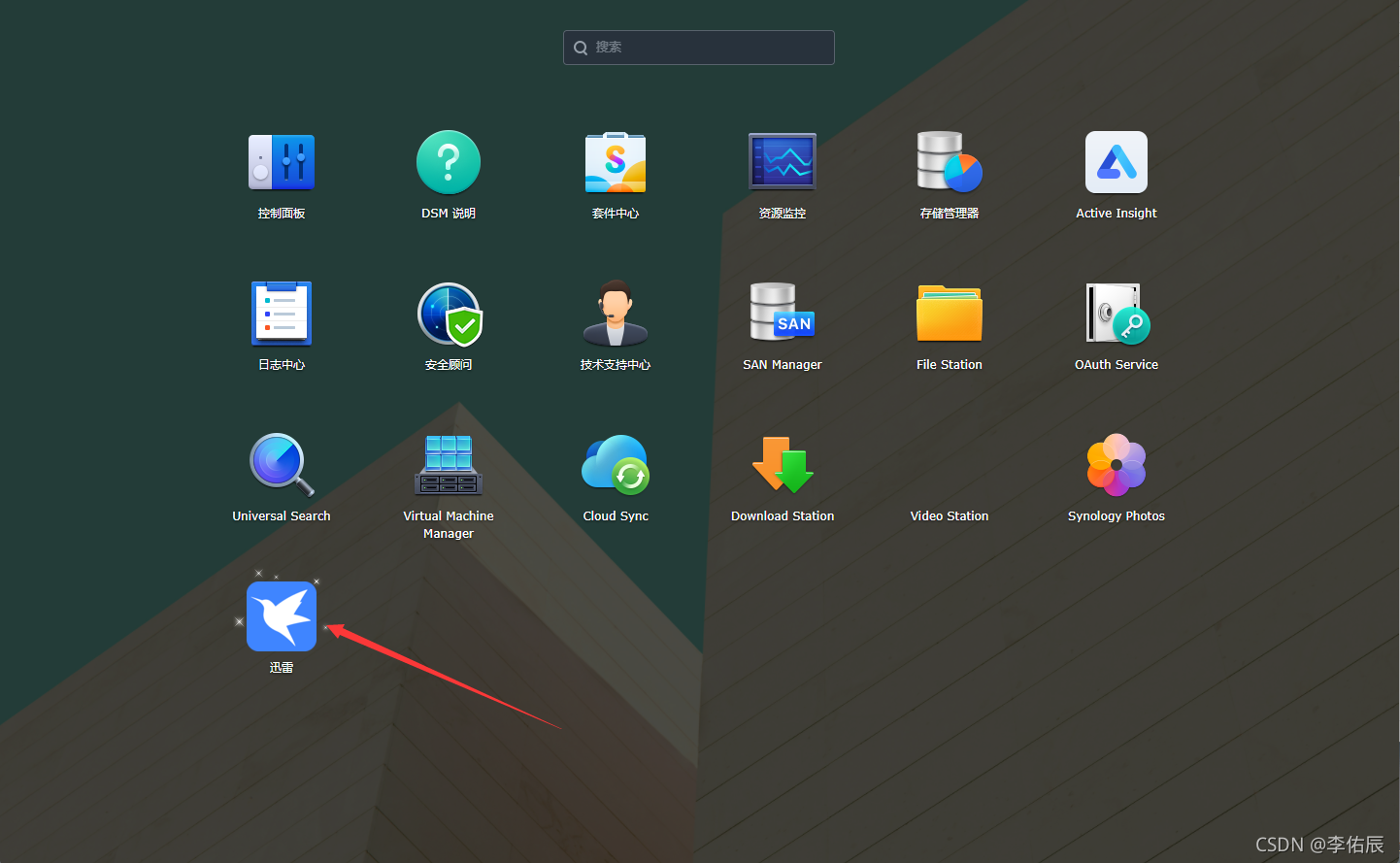Open 套件中心 Package Center
The width and height of the screenshot is (1400, 863).
click(x=616, y=163)
